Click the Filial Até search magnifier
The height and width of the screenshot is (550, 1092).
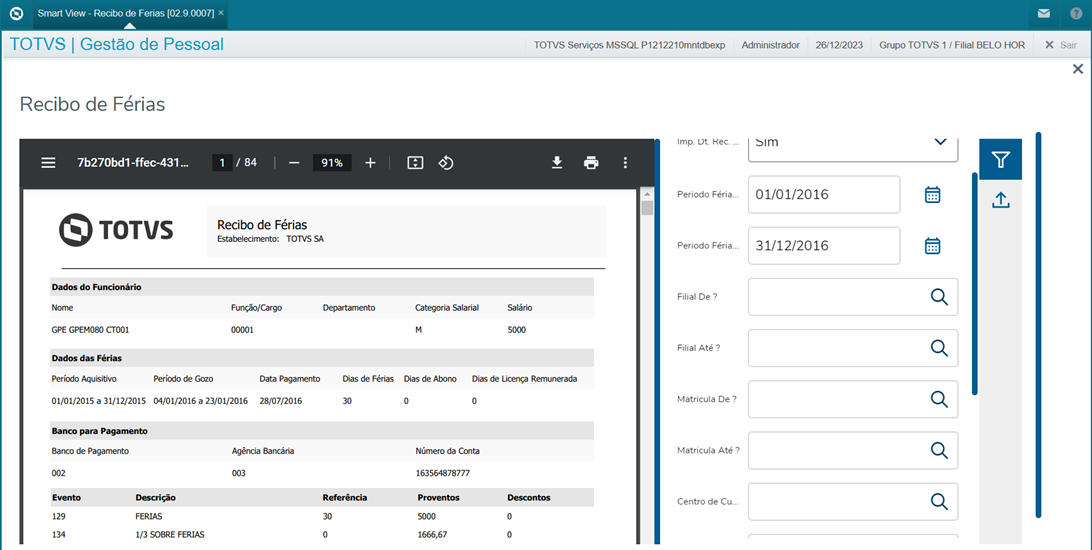939,348
